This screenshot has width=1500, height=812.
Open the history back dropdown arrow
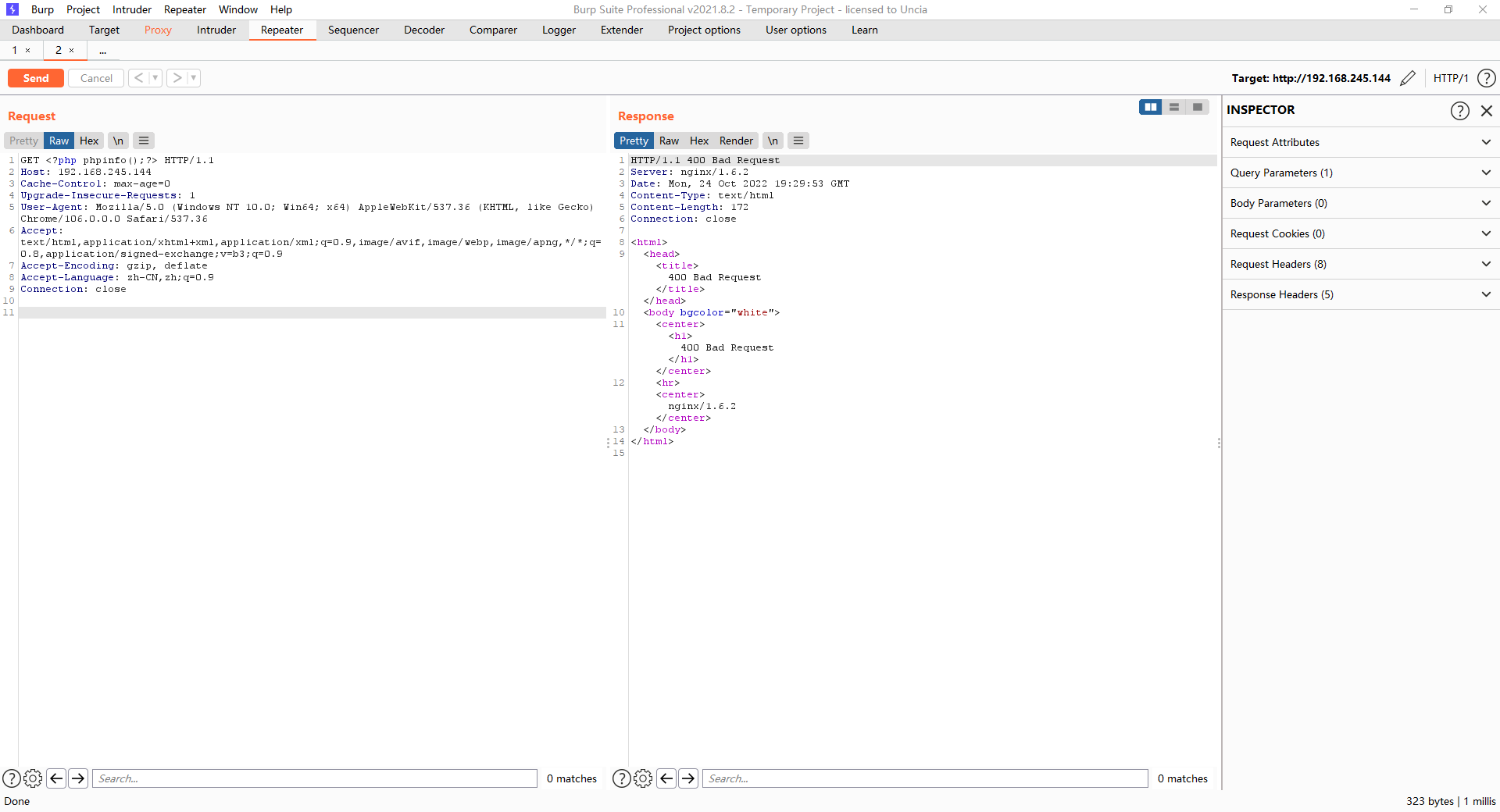point(155,78)
